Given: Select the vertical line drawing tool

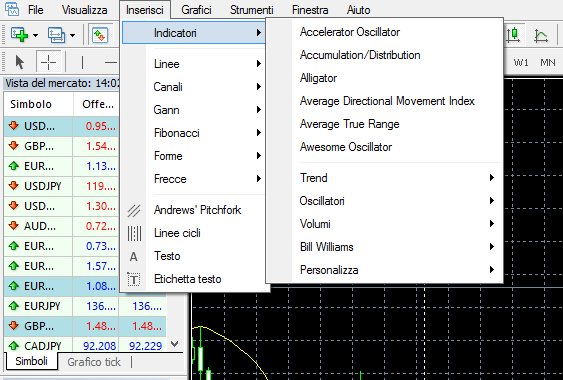Looking at the screenshot, I should click(82, 62).
